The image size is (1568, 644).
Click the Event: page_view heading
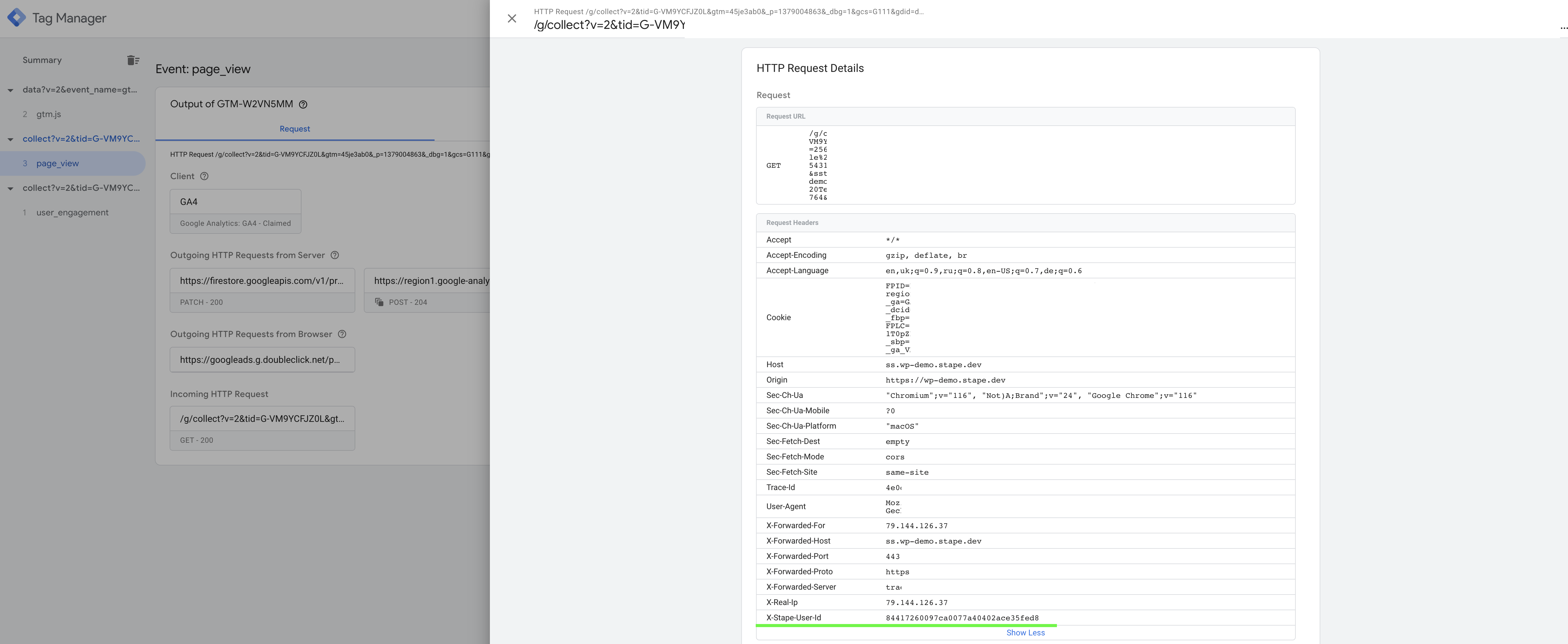pyautogui.click(x=203, y=69)
